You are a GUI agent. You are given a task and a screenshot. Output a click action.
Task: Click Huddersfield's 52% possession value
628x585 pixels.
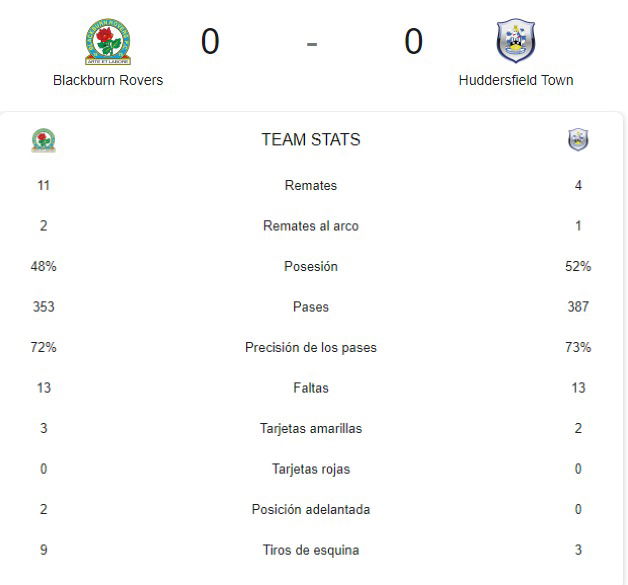pos(578,266)
